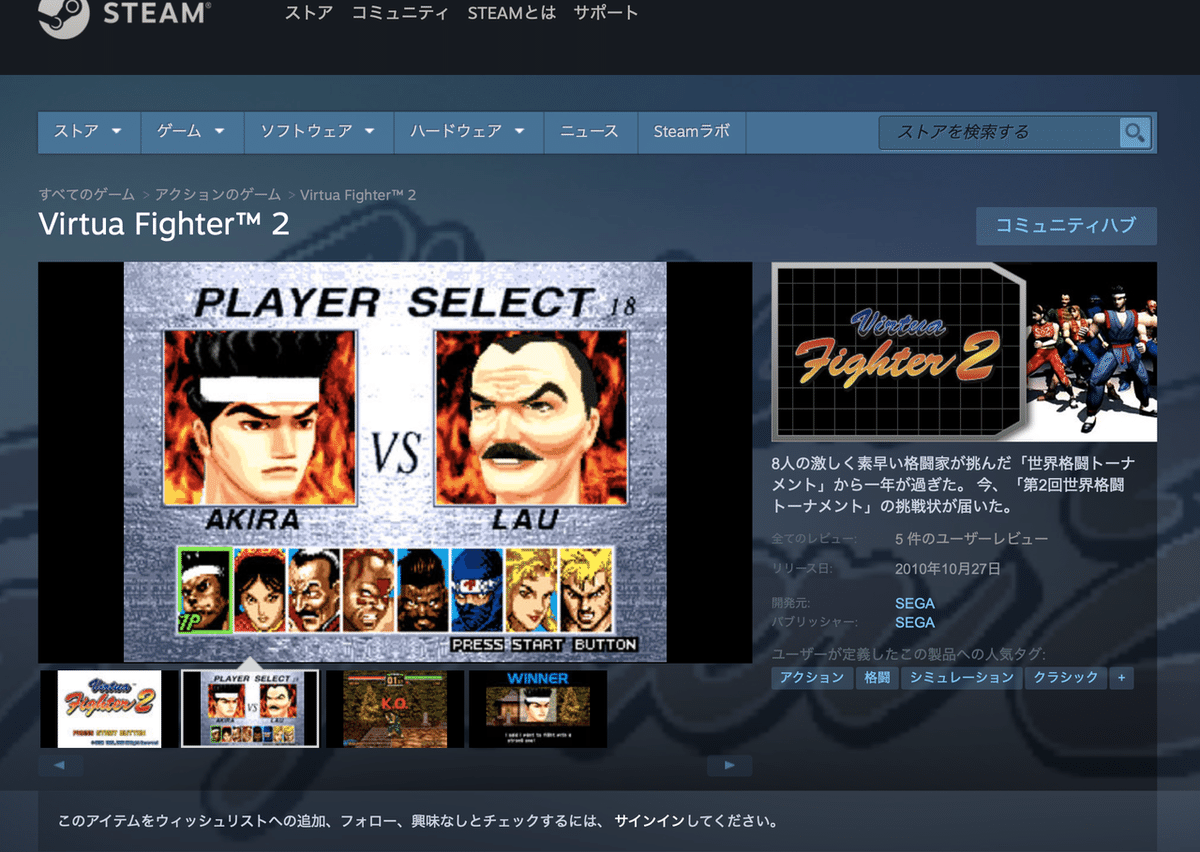Screen dimensions: 1200x852
Task: Open the Steamラボ tab
Action: [x=692, y=132]
